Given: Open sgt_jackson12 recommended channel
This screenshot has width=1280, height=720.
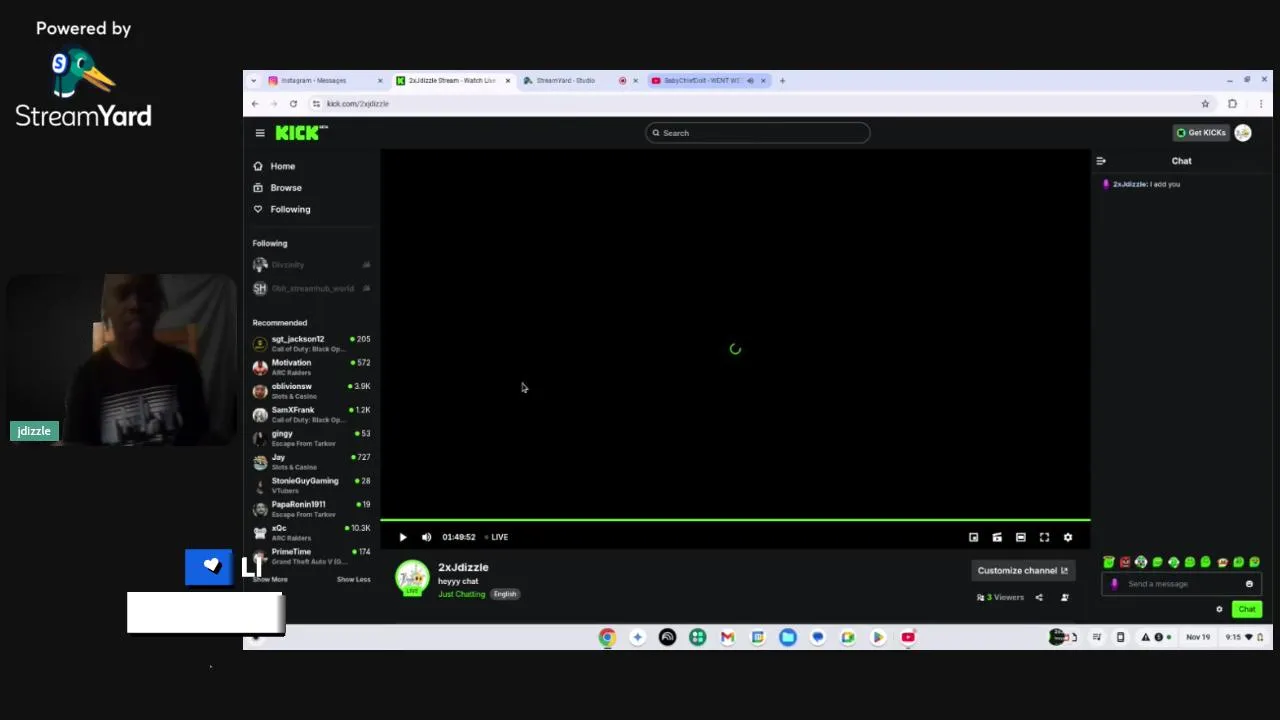Looking at the screenshot, I should pos(311,343).
